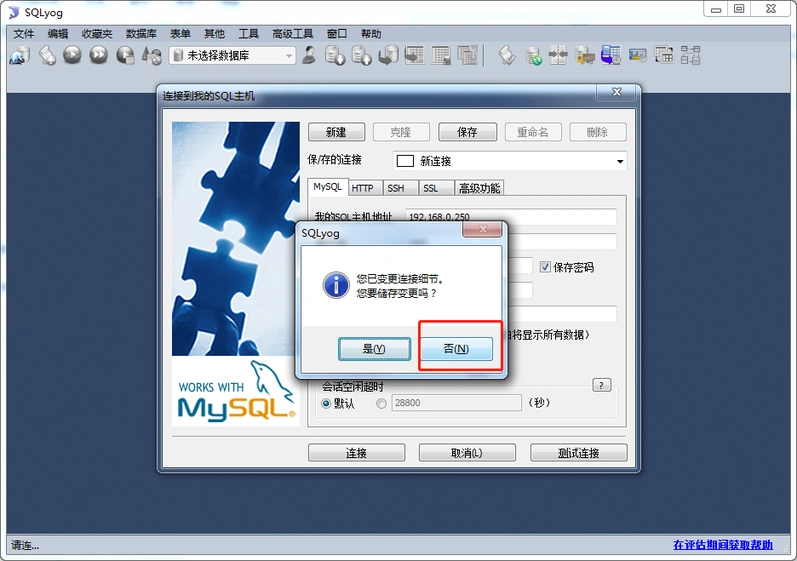The image size is (797, 561).
Task: Click the 重命名 button
Action: pos(533,132)
